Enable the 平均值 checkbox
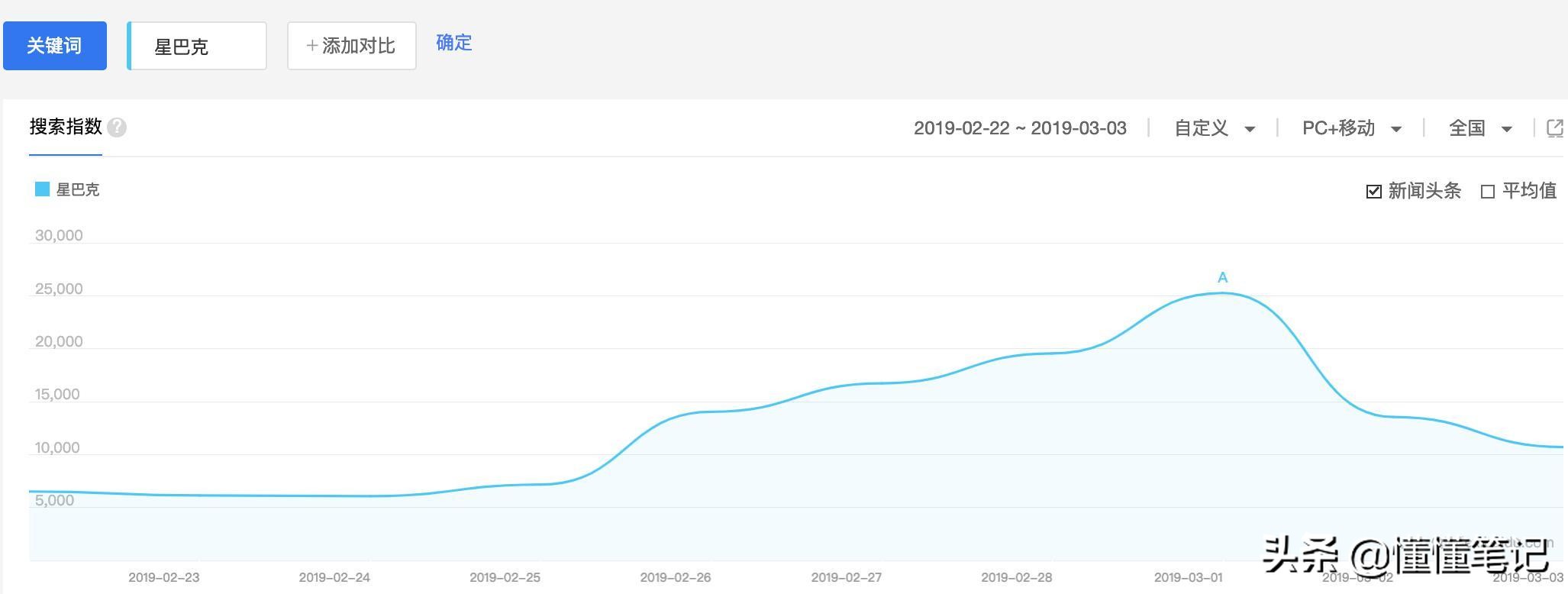 [x=1487, y=192]
